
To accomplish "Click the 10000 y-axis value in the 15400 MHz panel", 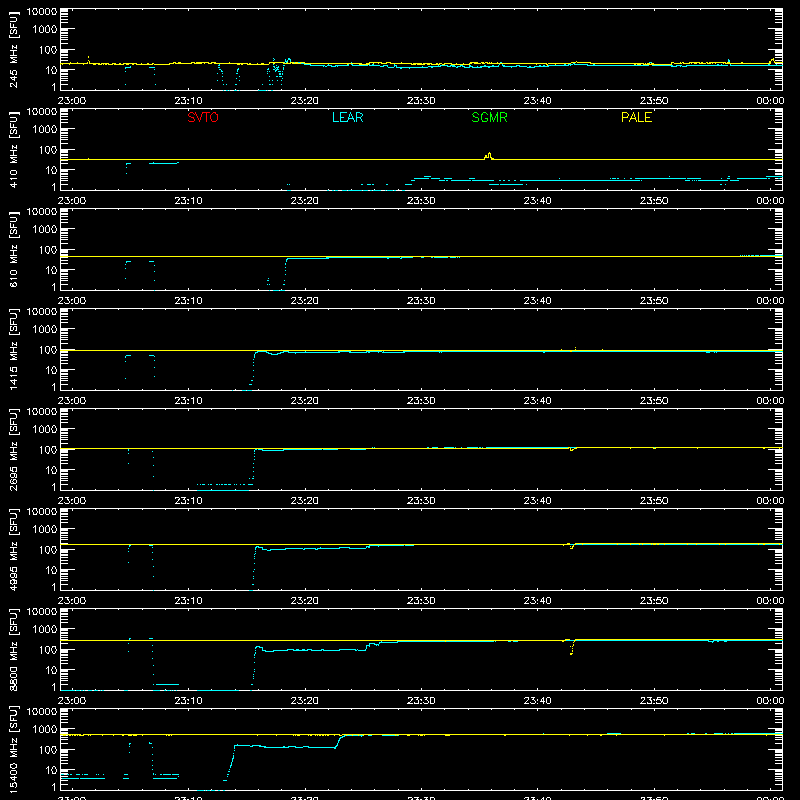I will 42,712.
